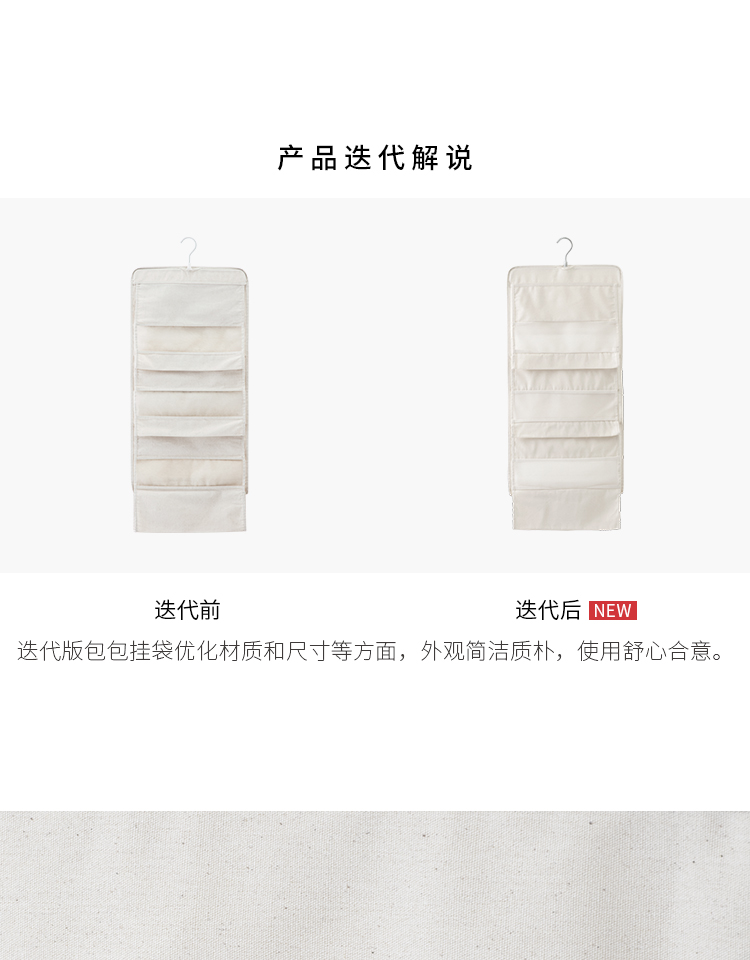Click the description text starting with 迭代版包包挂袋
The image size is (750, 960).
[x=371, y=651]
